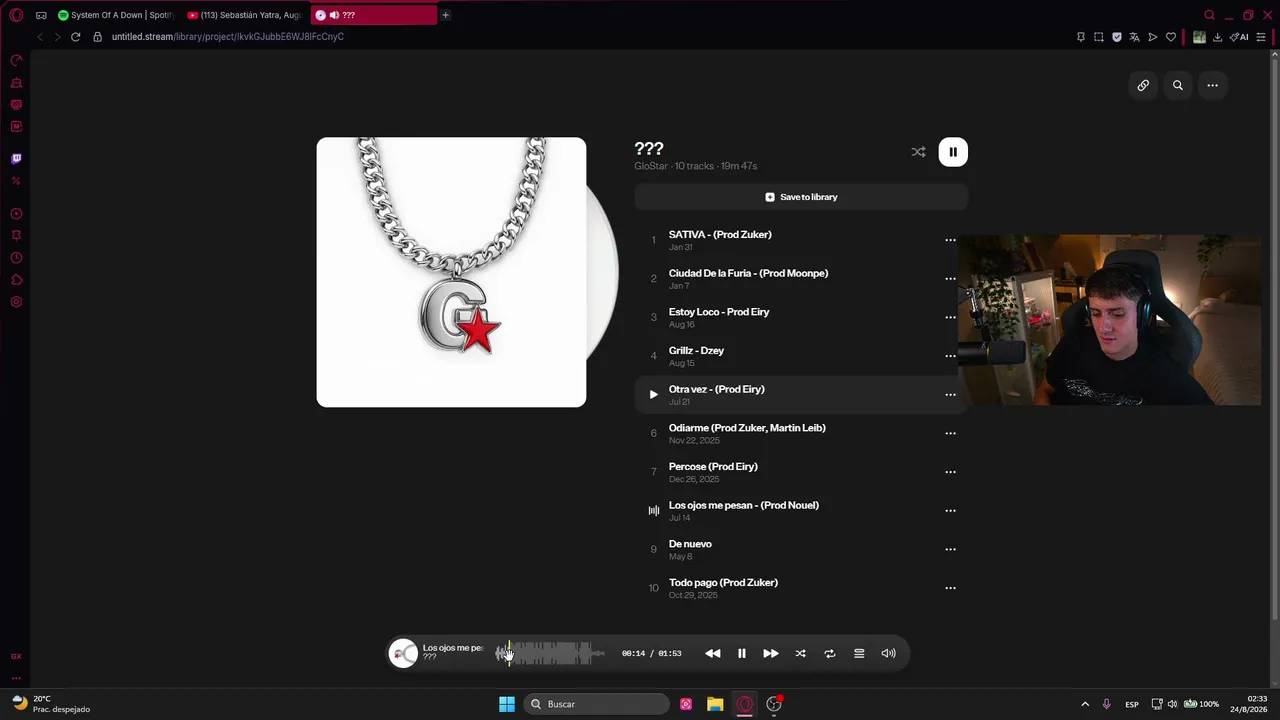Switch to System Of A Down Spotify tab
This screenshot has height=720, width=1280.
(116, 15)
